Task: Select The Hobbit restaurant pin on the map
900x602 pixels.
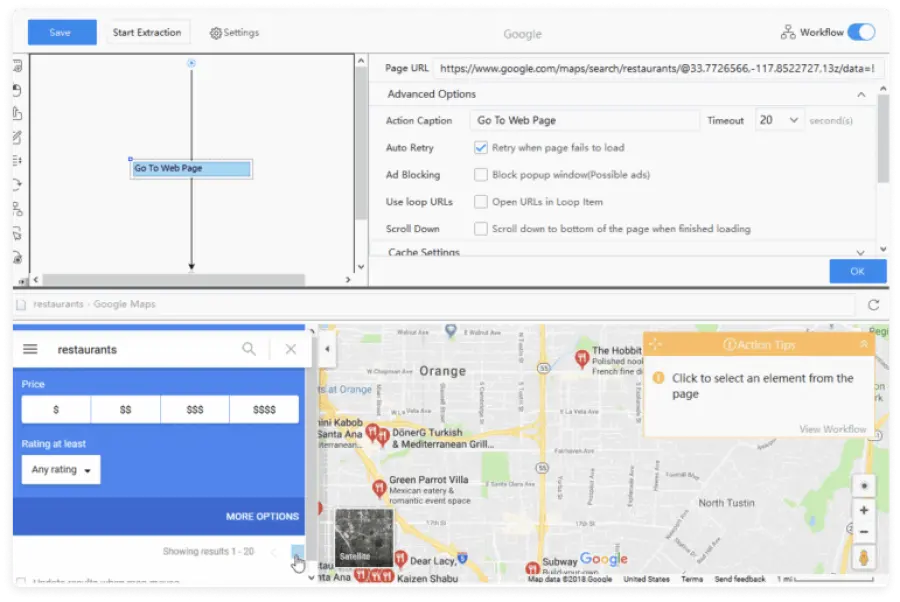Action: [582, 359]
